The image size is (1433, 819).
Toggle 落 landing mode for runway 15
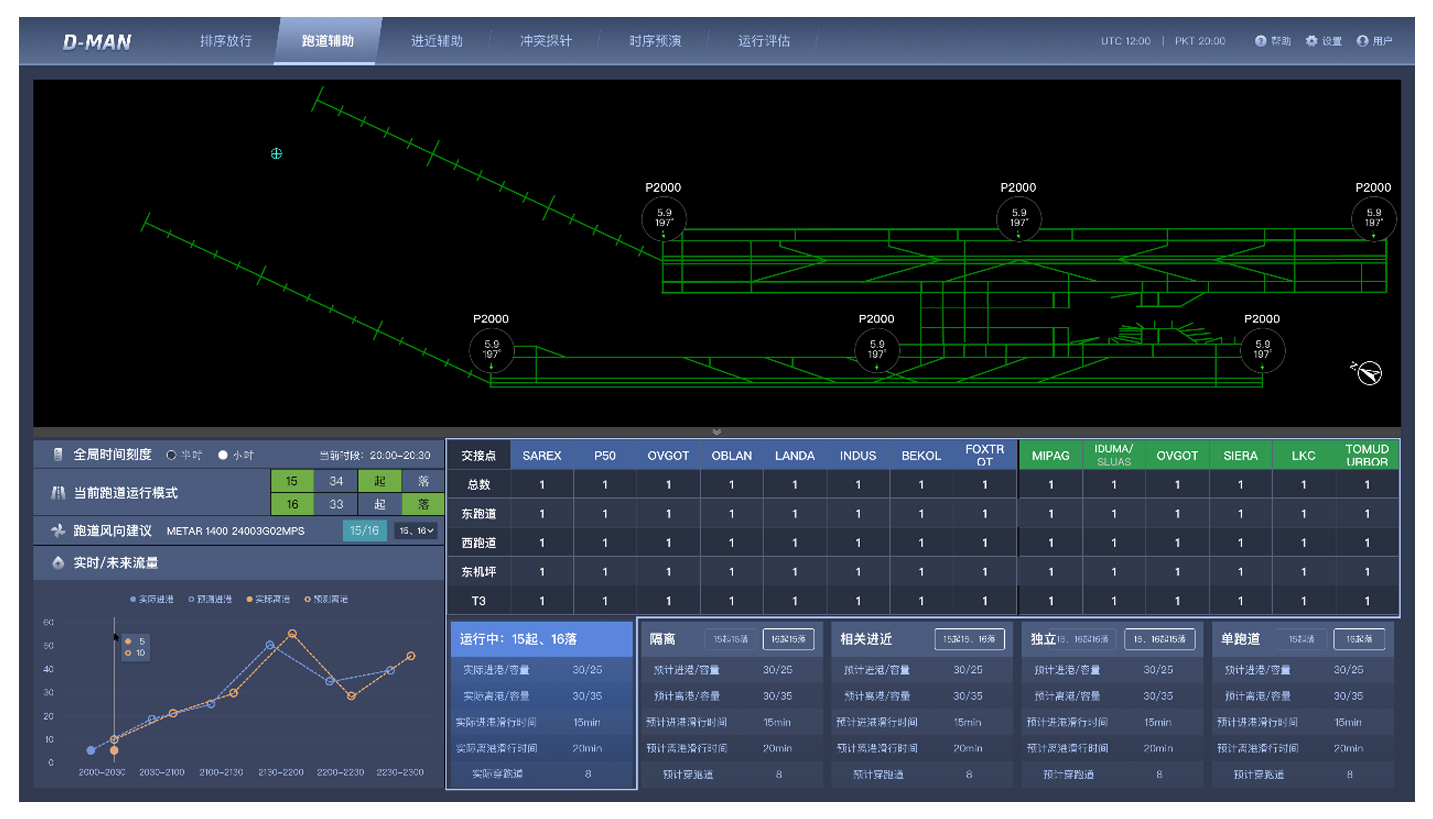pyautogui.click(x=423, y=481)
